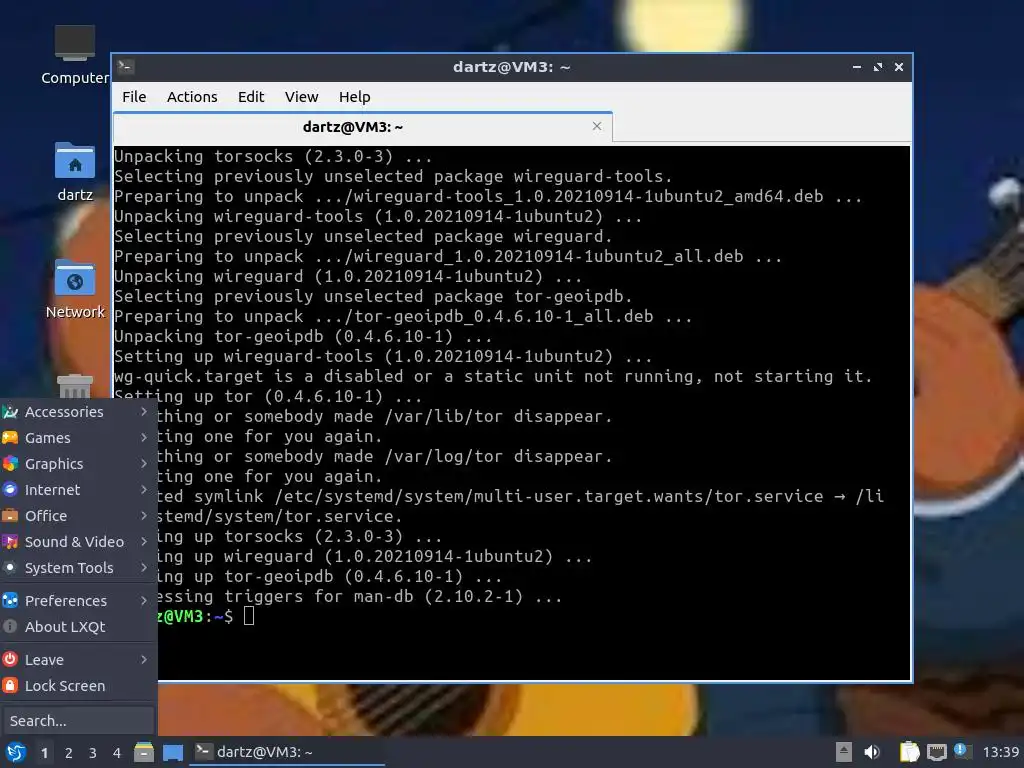
Task: Click the LXQt main menu button
Action: 16,752
